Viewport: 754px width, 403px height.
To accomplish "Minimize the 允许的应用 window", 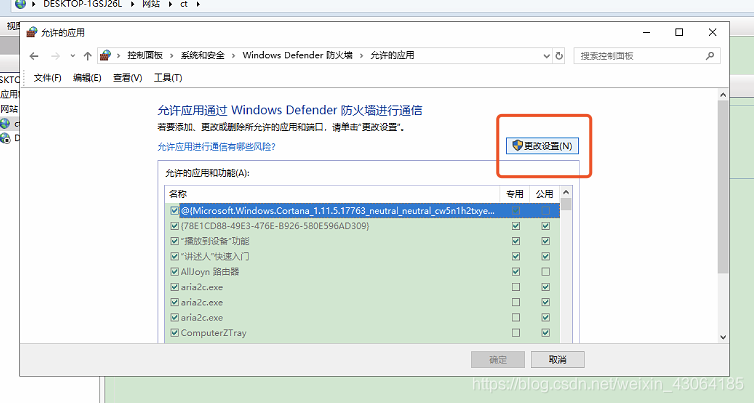I will (646, 32).
